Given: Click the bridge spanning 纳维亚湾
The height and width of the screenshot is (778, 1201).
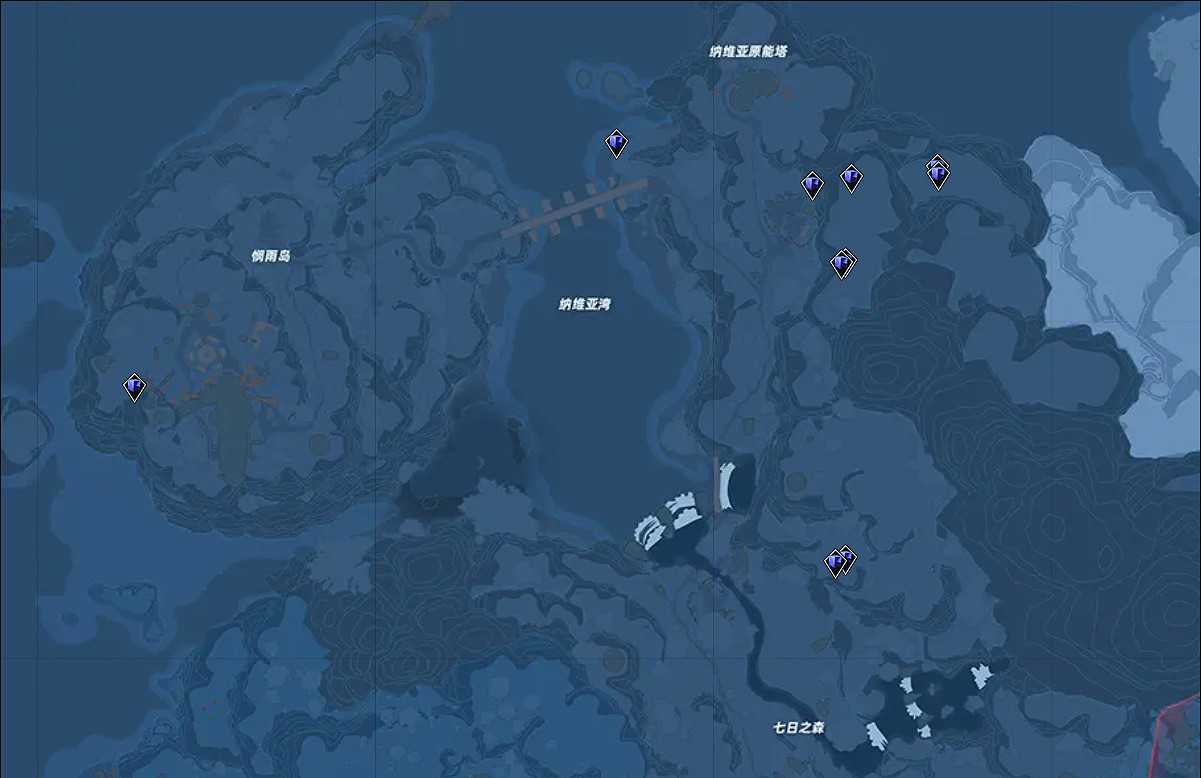Looking at the screenshot, I should point(574,208).
